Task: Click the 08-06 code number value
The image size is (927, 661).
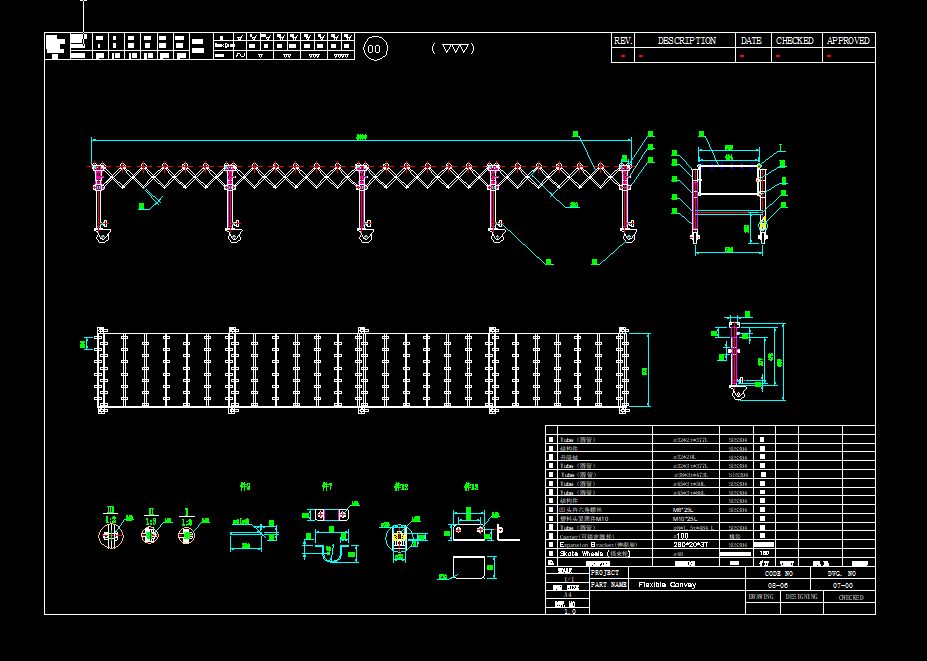Action: coord(777,585)
